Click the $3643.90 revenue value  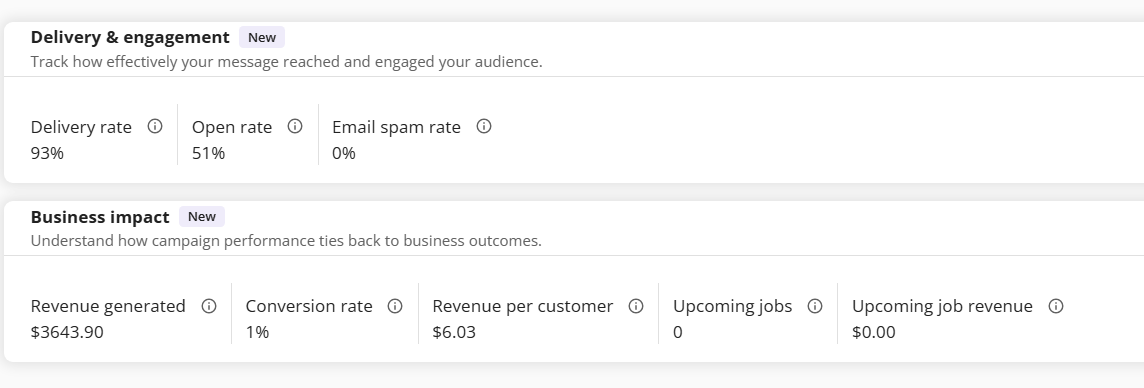click(x=67, y=332)
